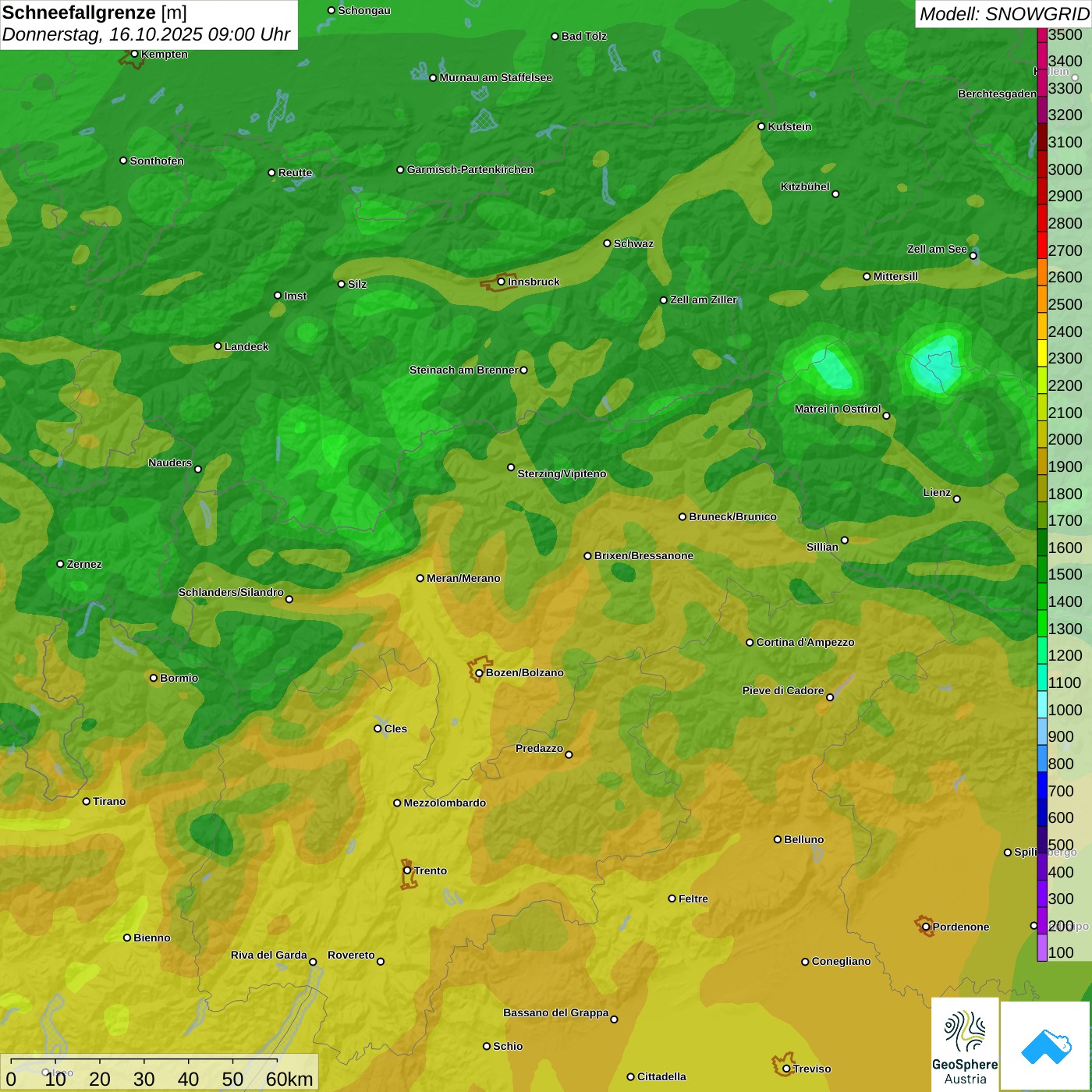Click the Murnau am Staffelsee label
This screenshot has height=1092, width=1092.
click(x=495, y=77)
